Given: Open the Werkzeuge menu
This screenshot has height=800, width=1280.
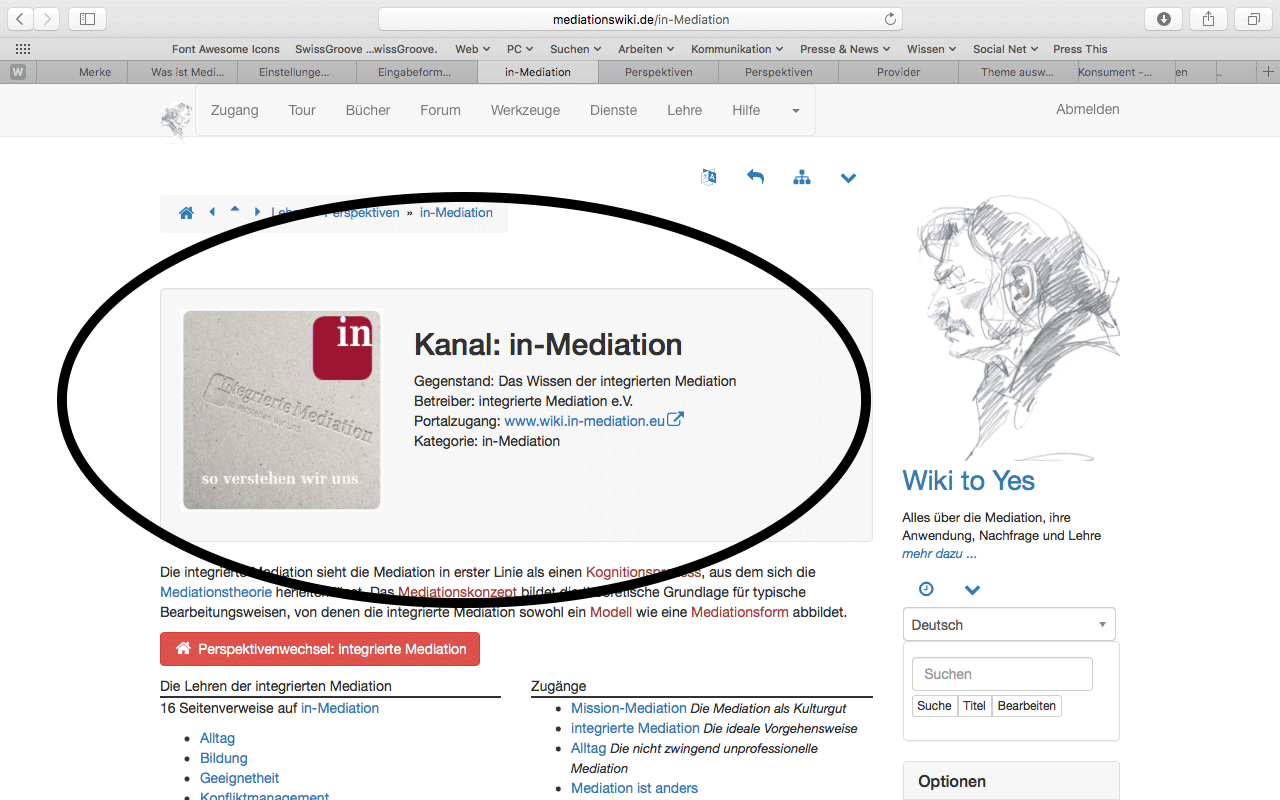Looking at the screenshot, I should (525, 110).
